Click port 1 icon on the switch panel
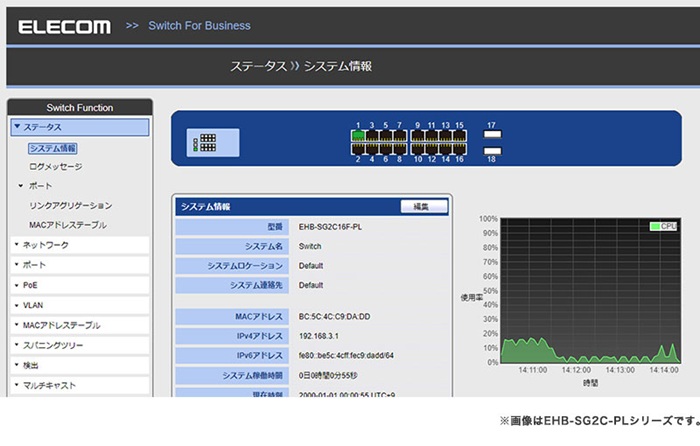Viewport: 700px width, 446px height. [358, 136]
